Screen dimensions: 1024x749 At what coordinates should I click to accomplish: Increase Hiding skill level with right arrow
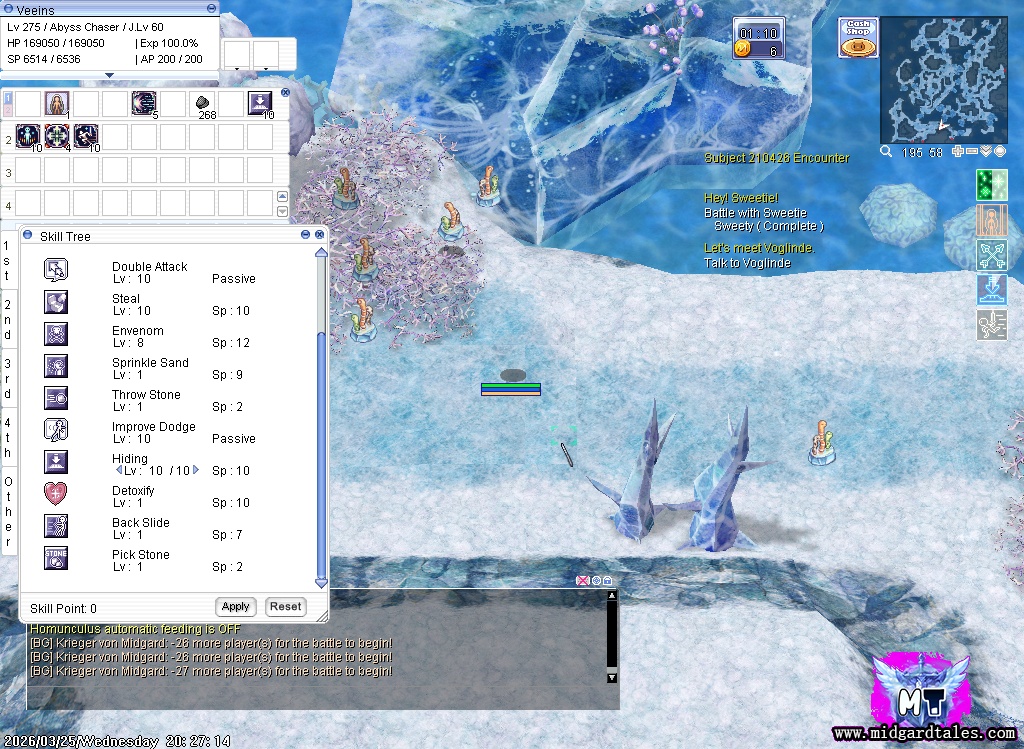tap(196, 470)
